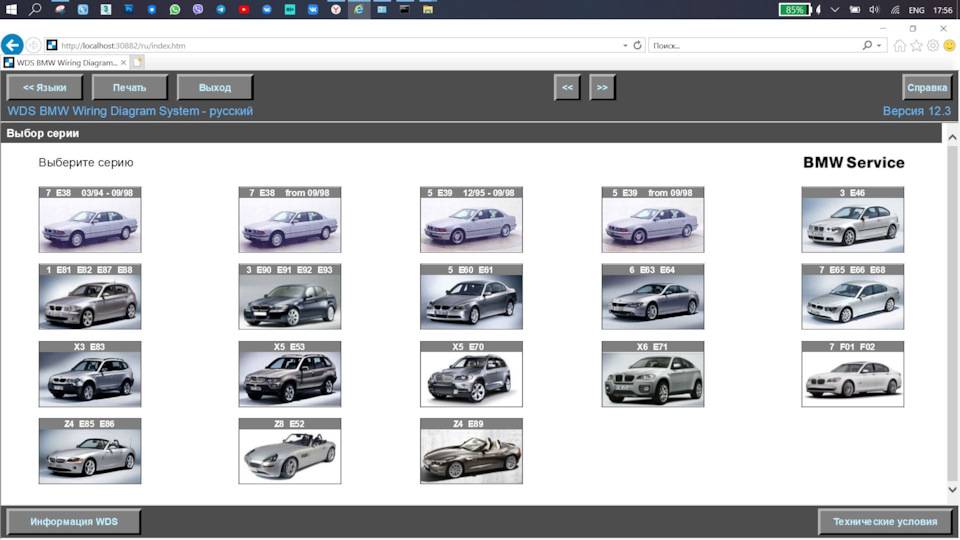Select the 6 E63 E64 series thumbnail
This screenshot has width=960, height=540.
653,297
